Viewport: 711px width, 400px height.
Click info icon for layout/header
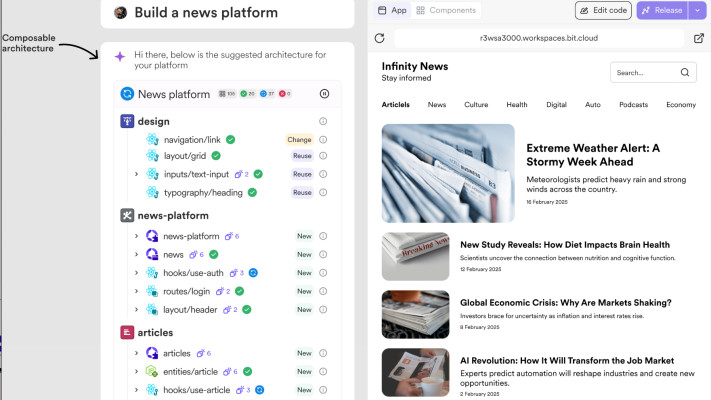[323, 310]
